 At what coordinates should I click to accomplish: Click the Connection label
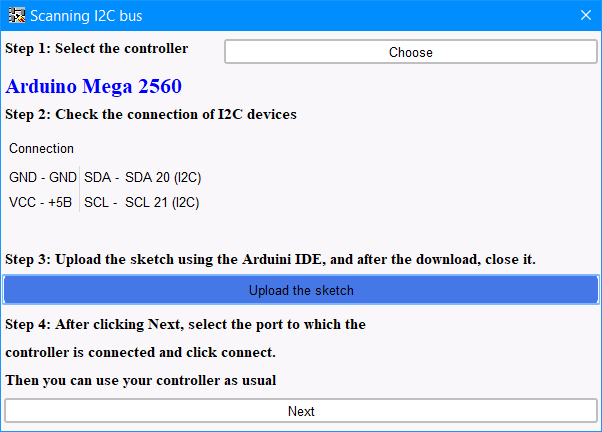click(x=41, y=149)
